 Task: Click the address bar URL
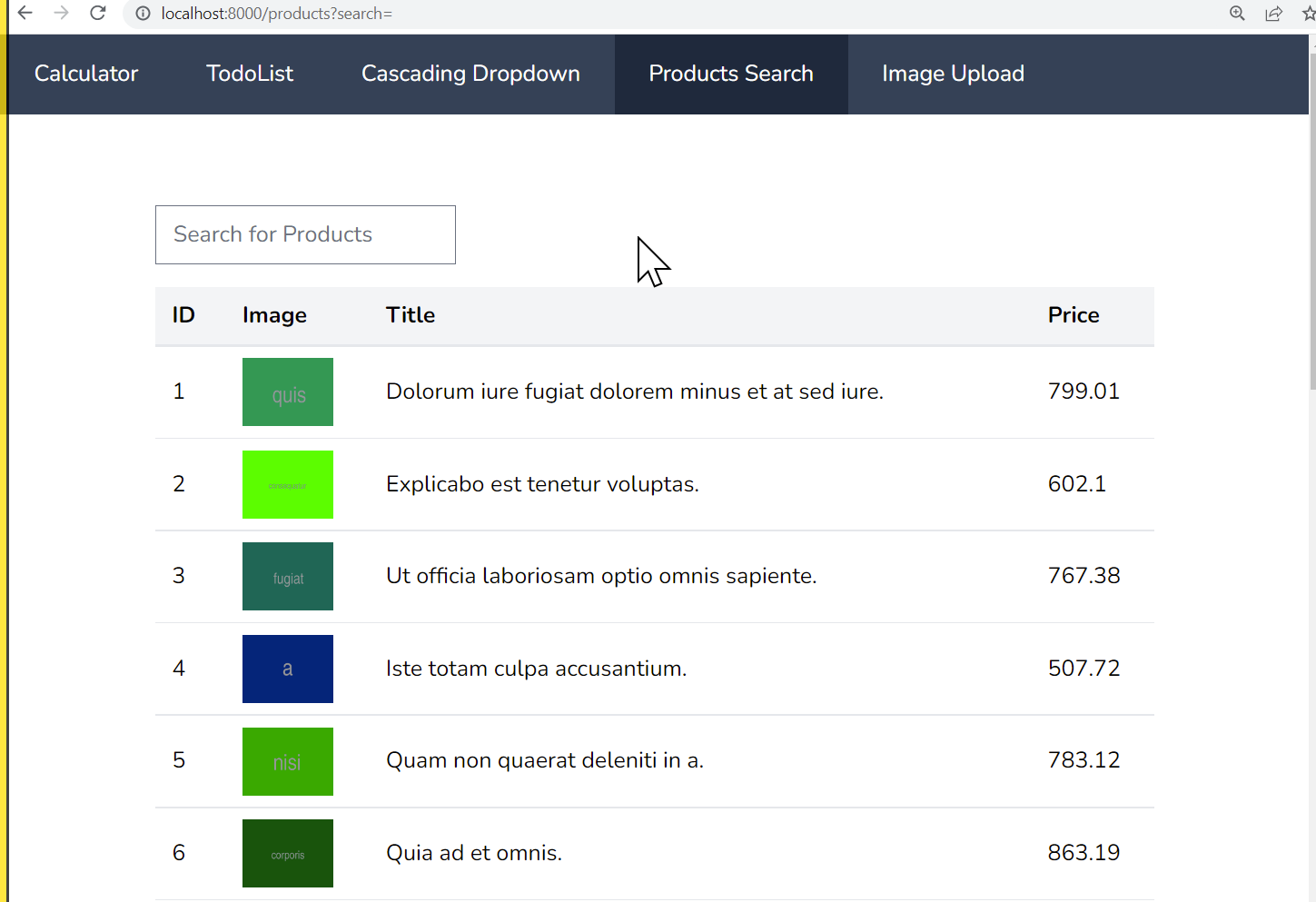(x=277, y=14)
